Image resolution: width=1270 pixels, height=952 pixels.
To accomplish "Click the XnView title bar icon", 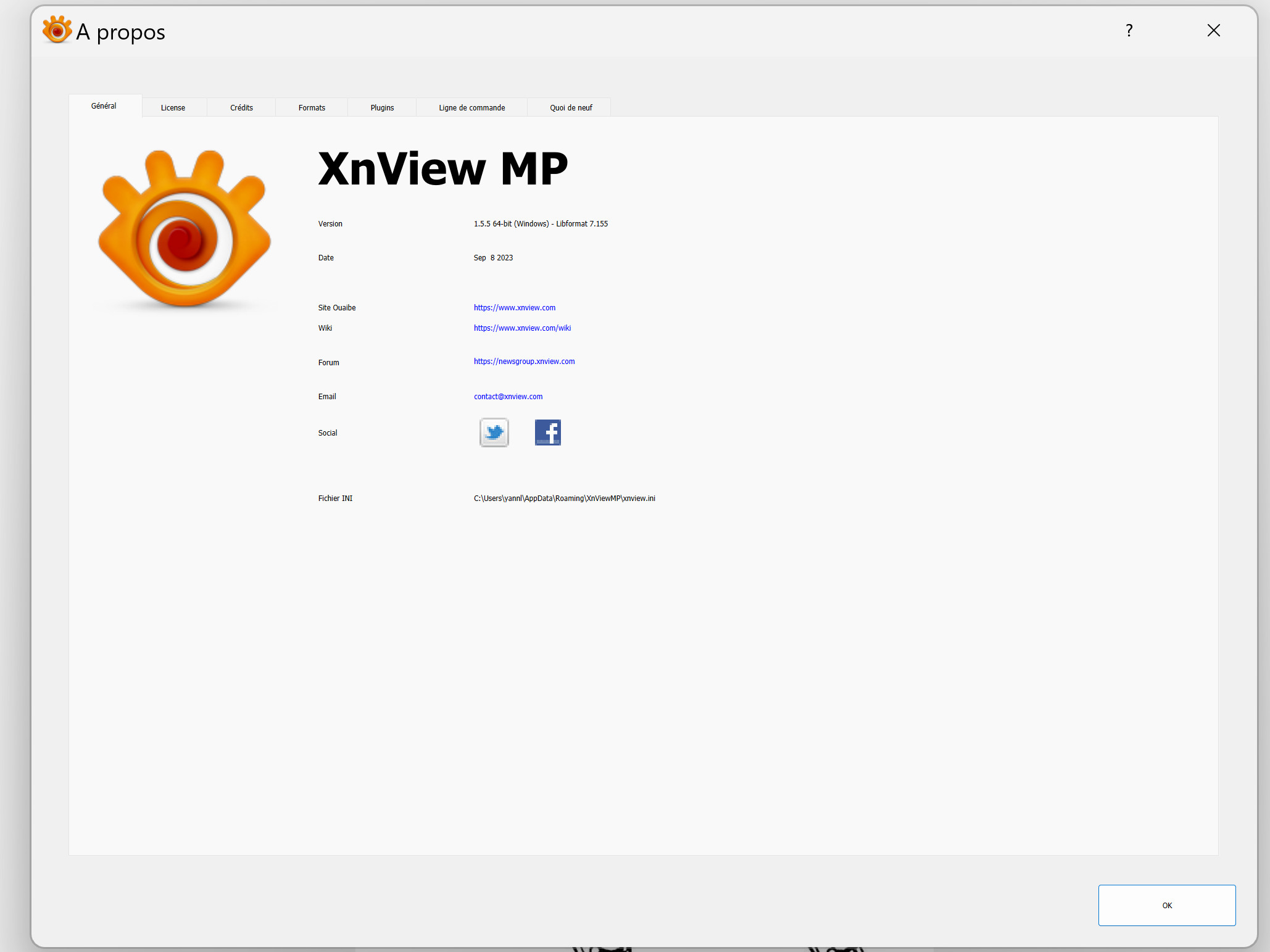I will (x=57, y=30).
